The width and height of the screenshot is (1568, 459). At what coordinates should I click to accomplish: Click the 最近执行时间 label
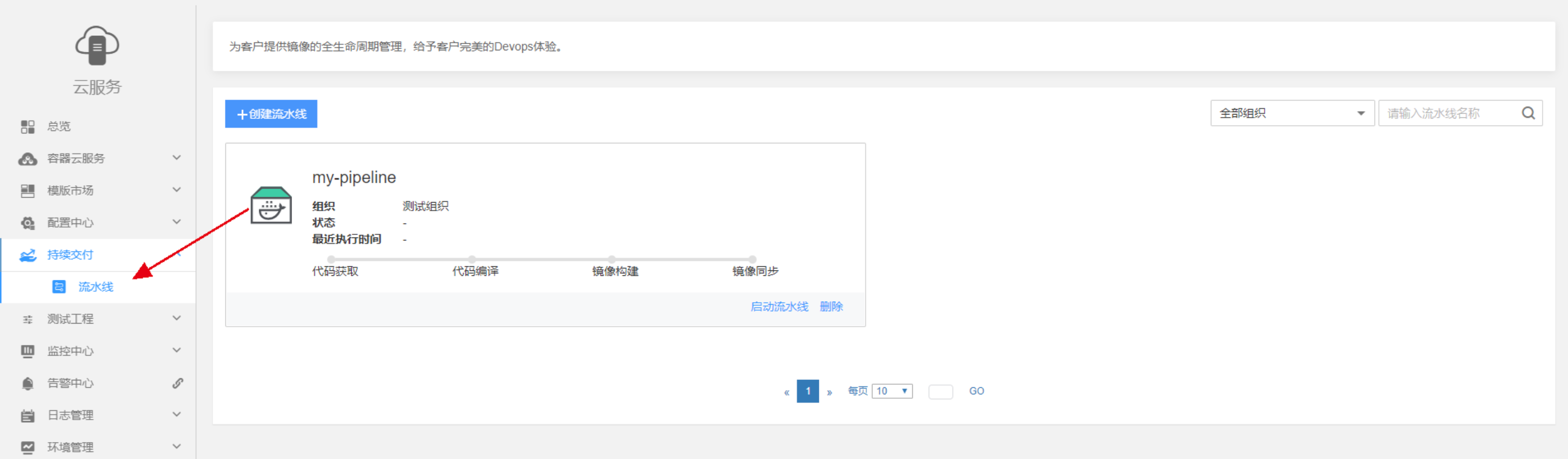(347, 239)
